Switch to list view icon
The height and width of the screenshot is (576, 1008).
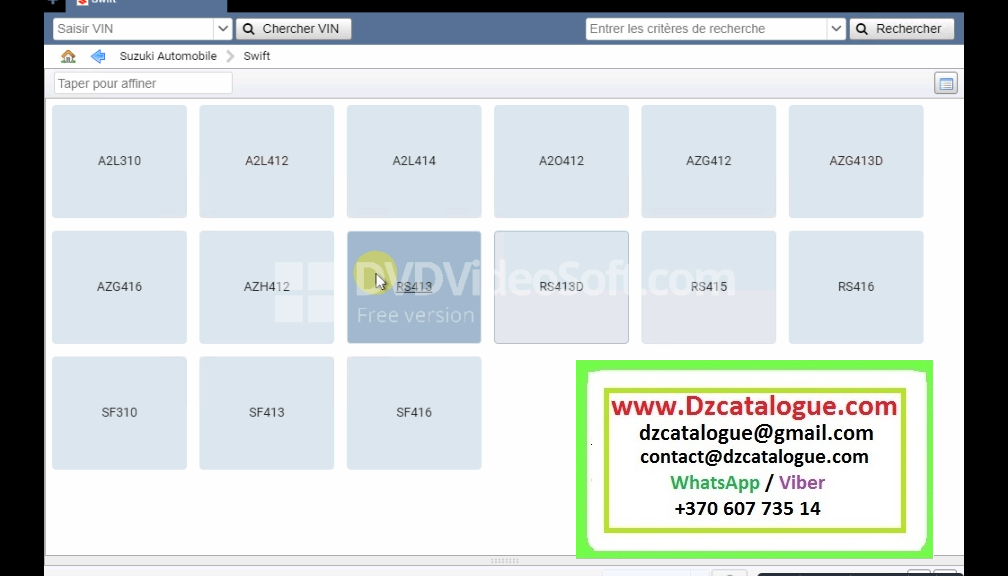coord(946,84)
